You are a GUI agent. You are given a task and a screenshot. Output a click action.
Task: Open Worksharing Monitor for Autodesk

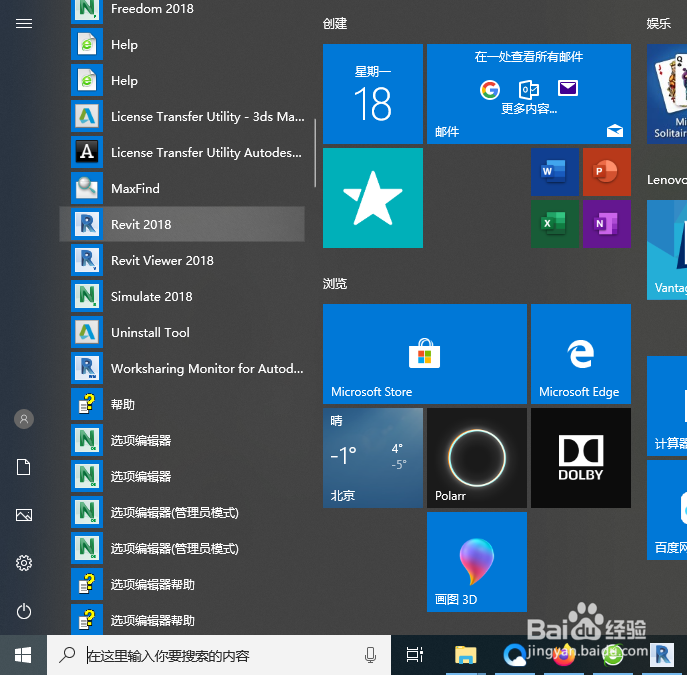point(182,368)
